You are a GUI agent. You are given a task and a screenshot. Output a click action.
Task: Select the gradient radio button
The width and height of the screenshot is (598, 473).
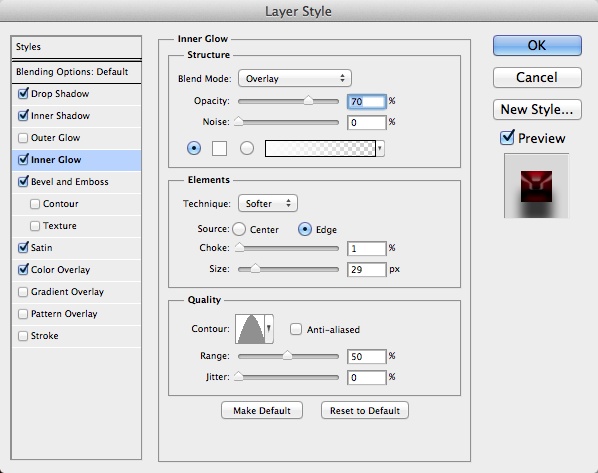[247, 148]
